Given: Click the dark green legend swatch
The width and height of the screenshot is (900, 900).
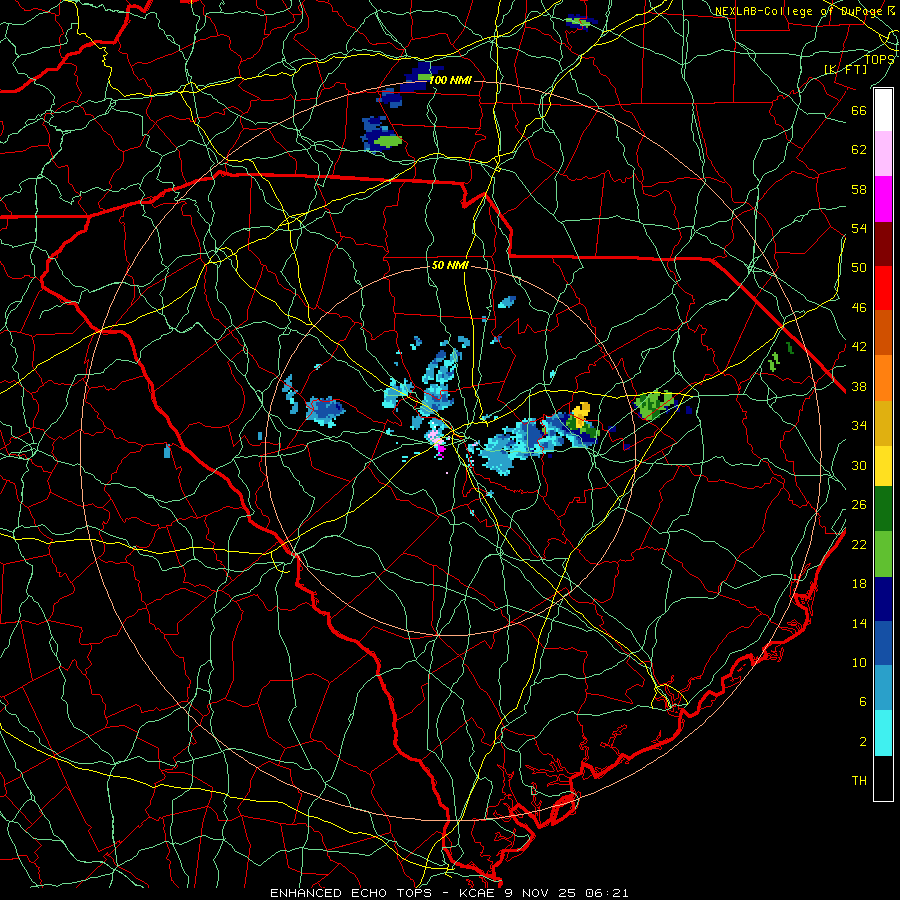Looking at the screenshot, I should 883,509.
